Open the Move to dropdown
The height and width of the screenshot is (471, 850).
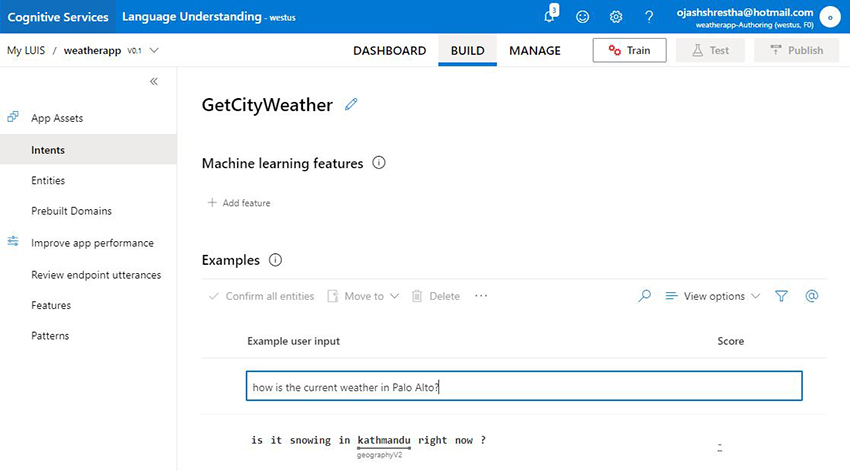pos(363,296)
